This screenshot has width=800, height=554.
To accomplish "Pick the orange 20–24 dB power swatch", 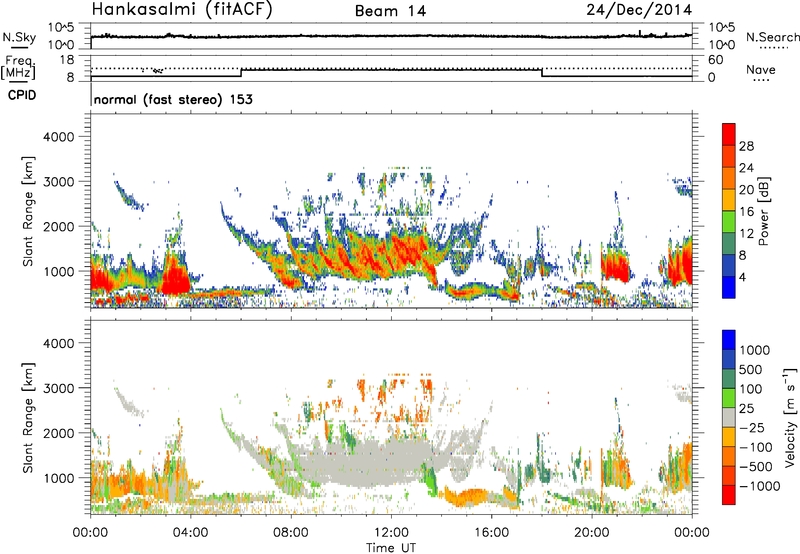I will tap(729, 178).
